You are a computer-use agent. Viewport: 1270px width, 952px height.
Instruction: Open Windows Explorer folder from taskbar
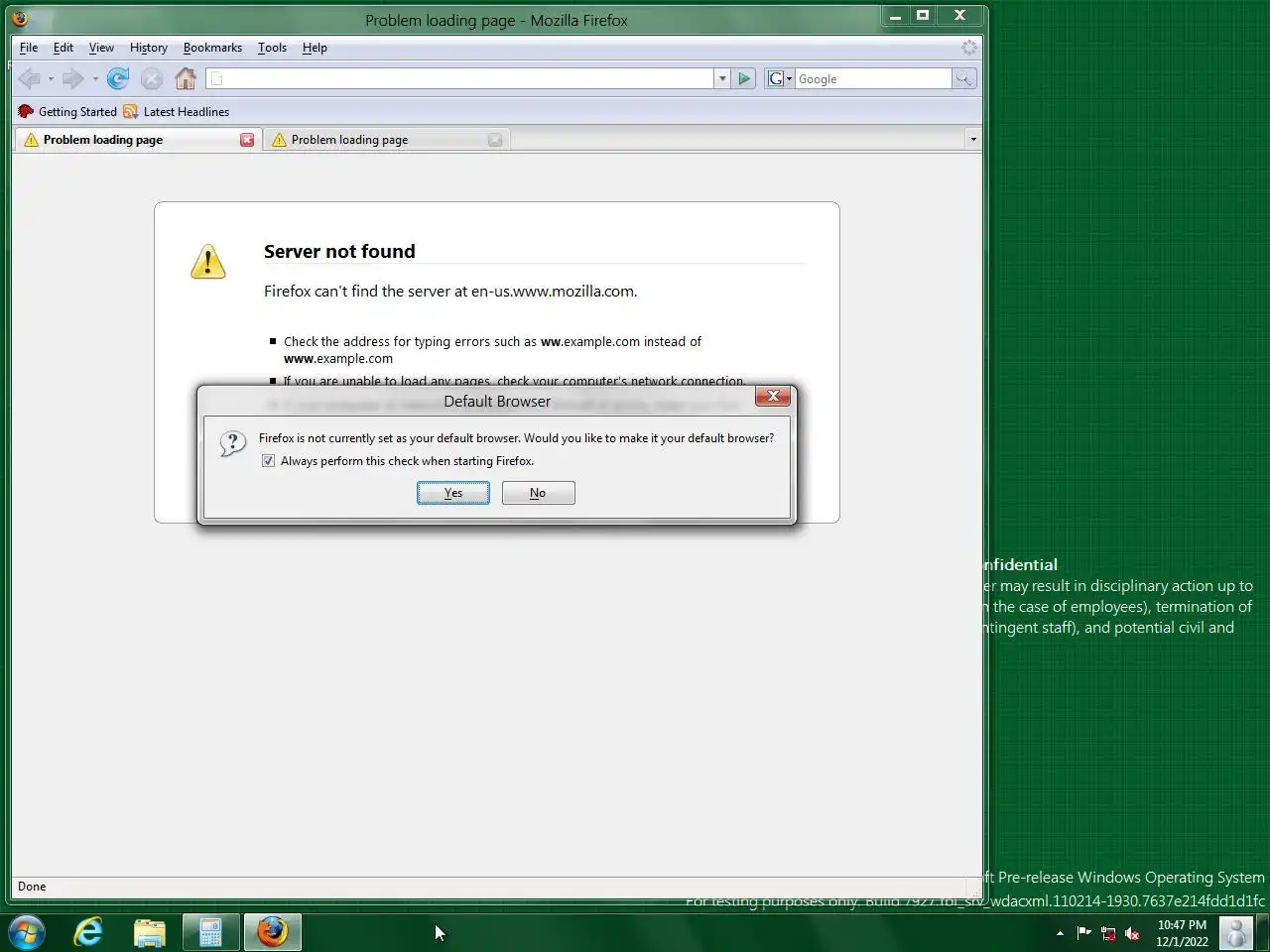click(149, 932)
